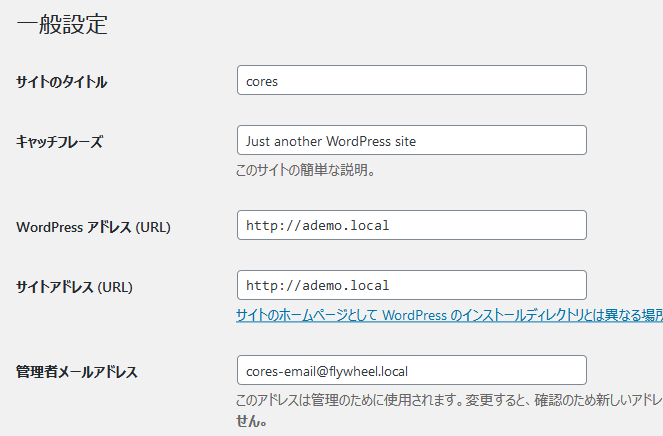Image resolution: width=663 pixels, height=436 pixels.
Task: Click the note starting このアドレスは管理のために
Action: [x=449, y=410]
